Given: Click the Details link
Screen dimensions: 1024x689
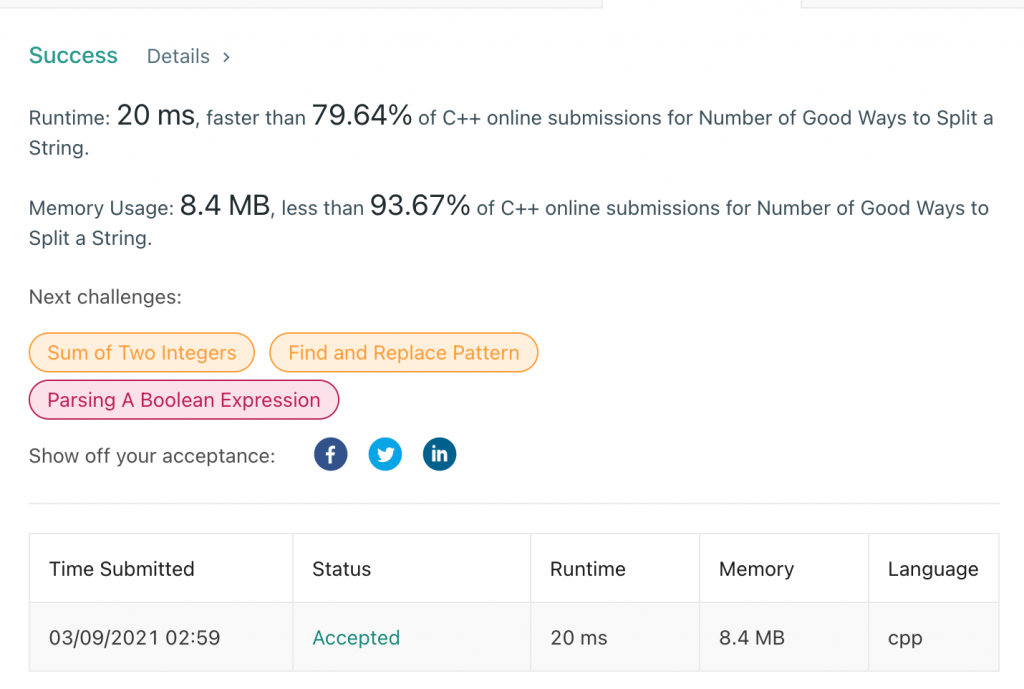Looking at the screenshot, I should [178, 57].
